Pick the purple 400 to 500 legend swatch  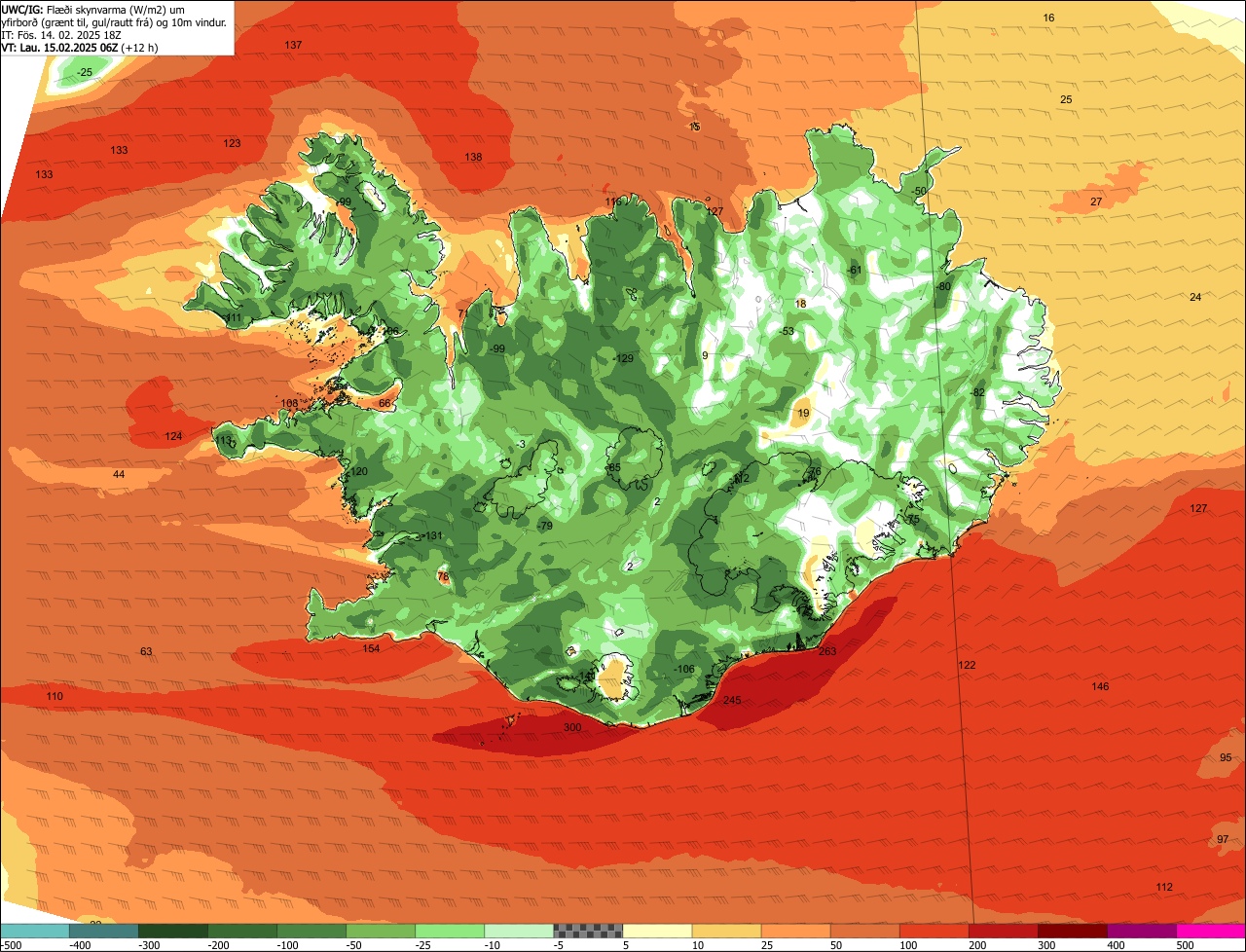pos(1141,931)
